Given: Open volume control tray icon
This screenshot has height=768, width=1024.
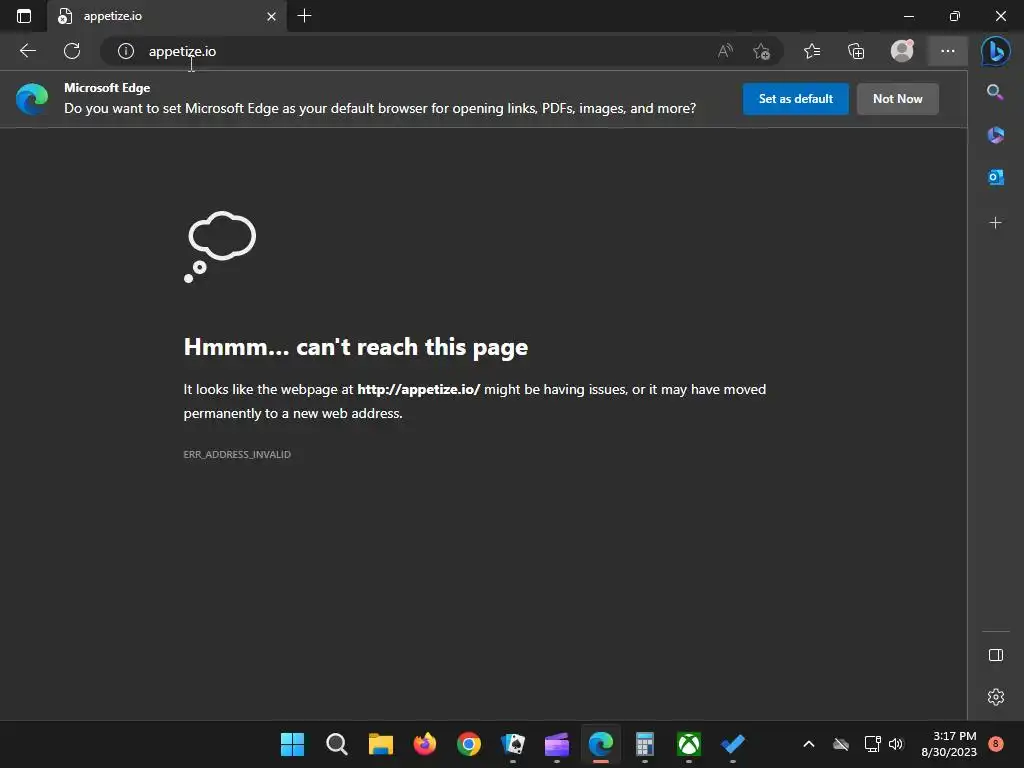Looking at the screenshot, I should click(896, 744).
